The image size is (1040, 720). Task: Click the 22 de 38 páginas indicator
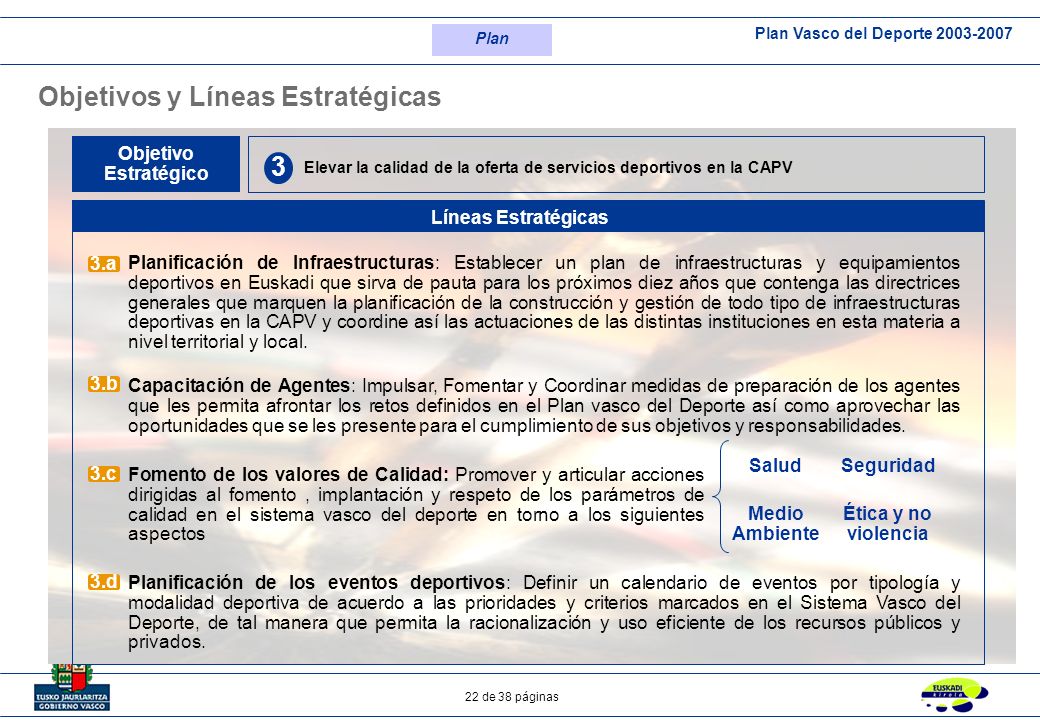(511, 697)
